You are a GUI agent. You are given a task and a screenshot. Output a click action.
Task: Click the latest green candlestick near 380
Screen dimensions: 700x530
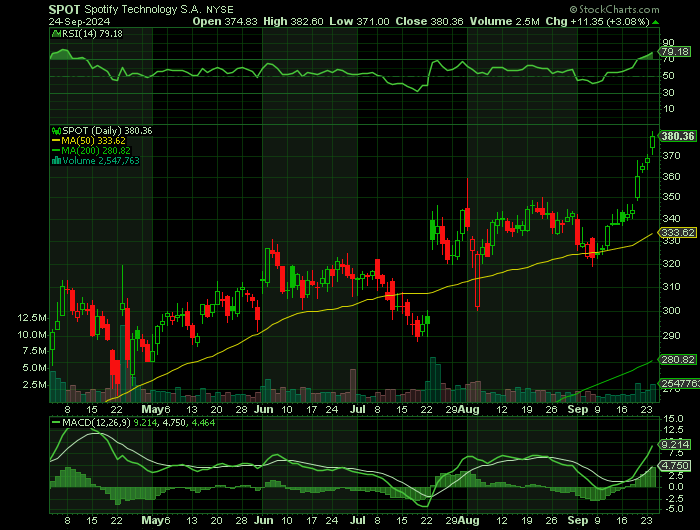click(653, 142)
